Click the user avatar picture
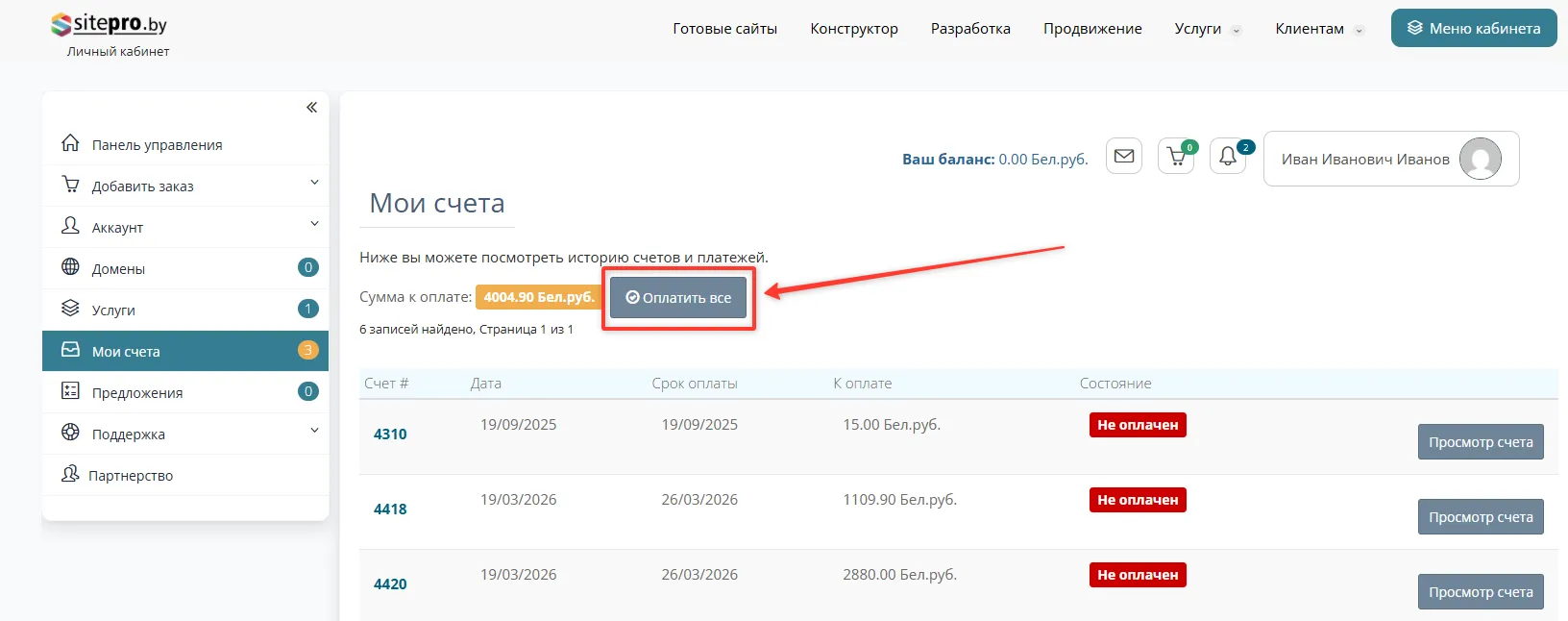The height and width of the screenshot is (621, 1568). tap(1480, 159)
